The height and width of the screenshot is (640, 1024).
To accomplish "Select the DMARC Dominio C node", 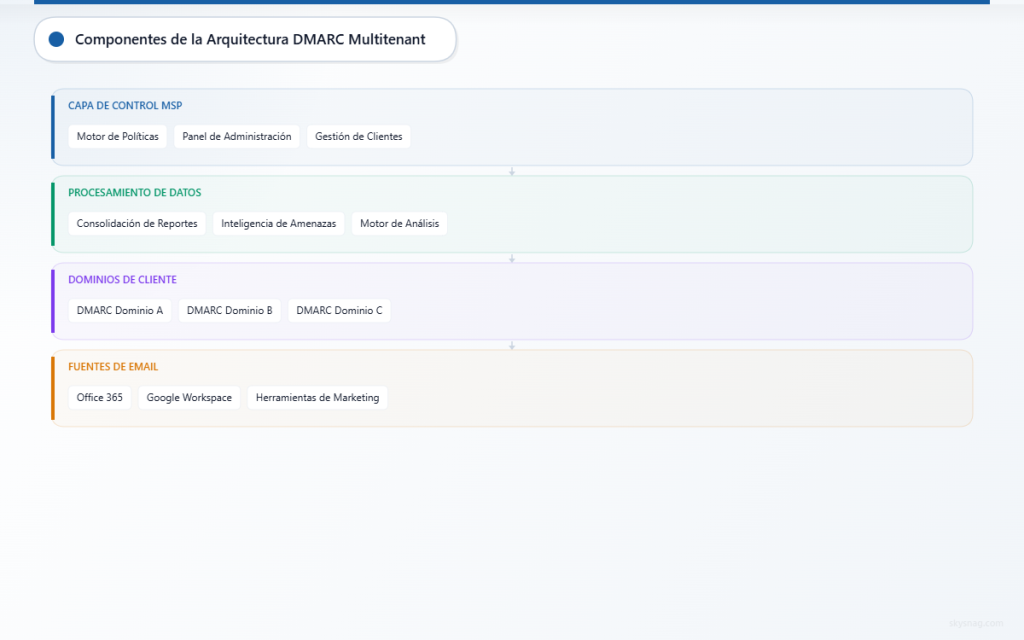I will coord(339,310).
